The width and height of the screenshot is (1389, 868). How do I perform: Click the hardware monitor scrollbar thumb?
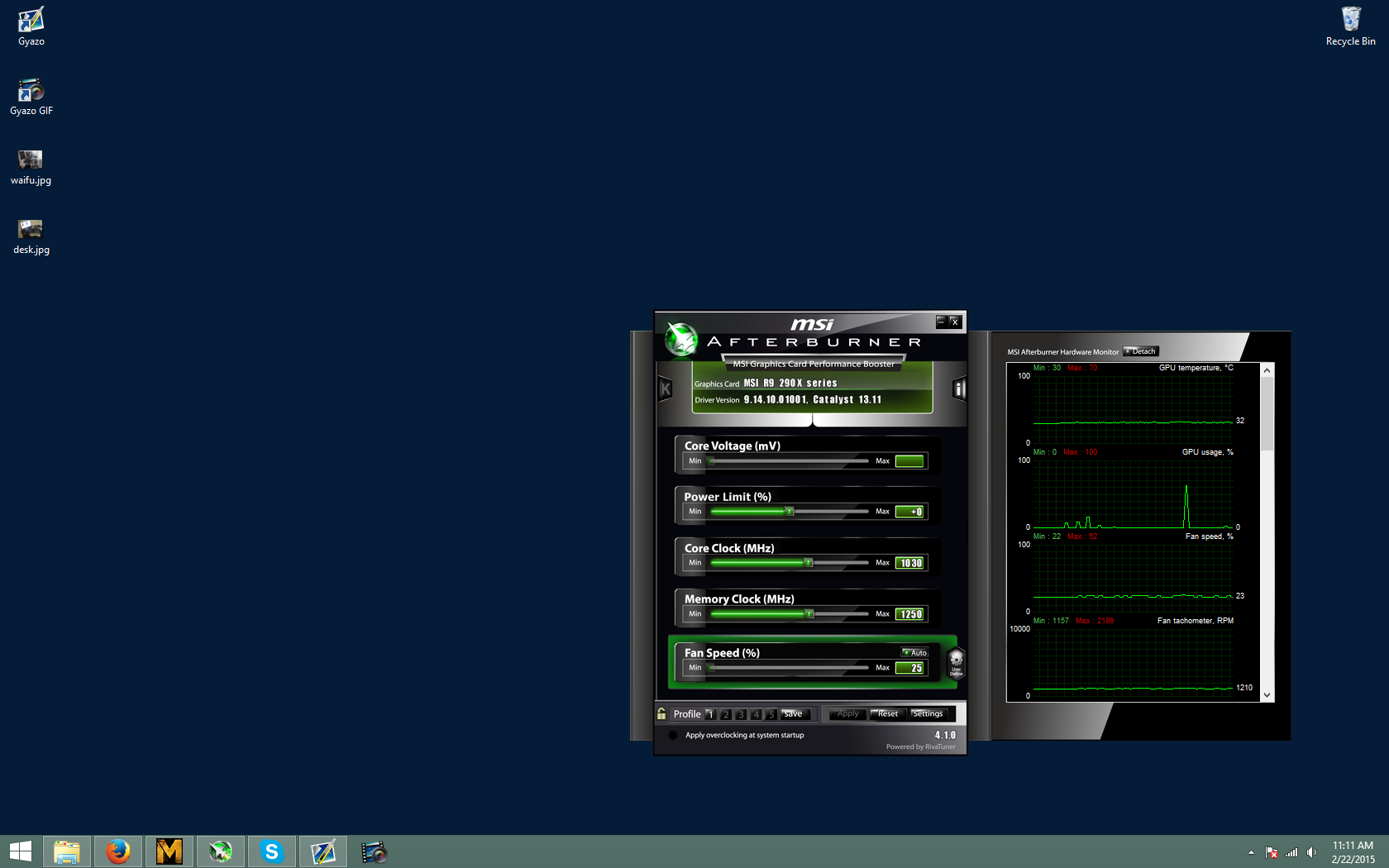(x=1267, y=413)
